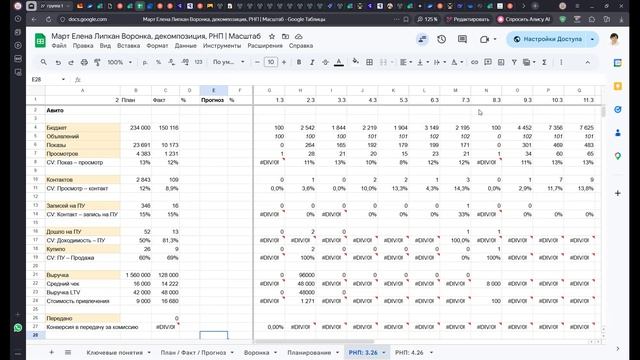This screenshot has width=640, height=360.
Task: Decrease decimal places
Action: pos(171,62)
